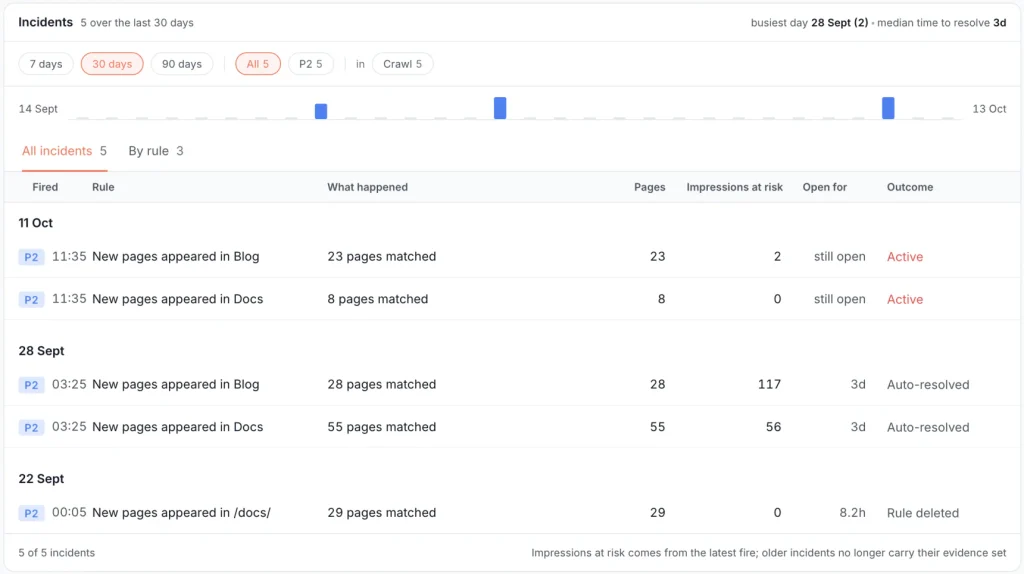Click the Incidents panel title
Viewport: 1024px width, 574px height.
45,22
